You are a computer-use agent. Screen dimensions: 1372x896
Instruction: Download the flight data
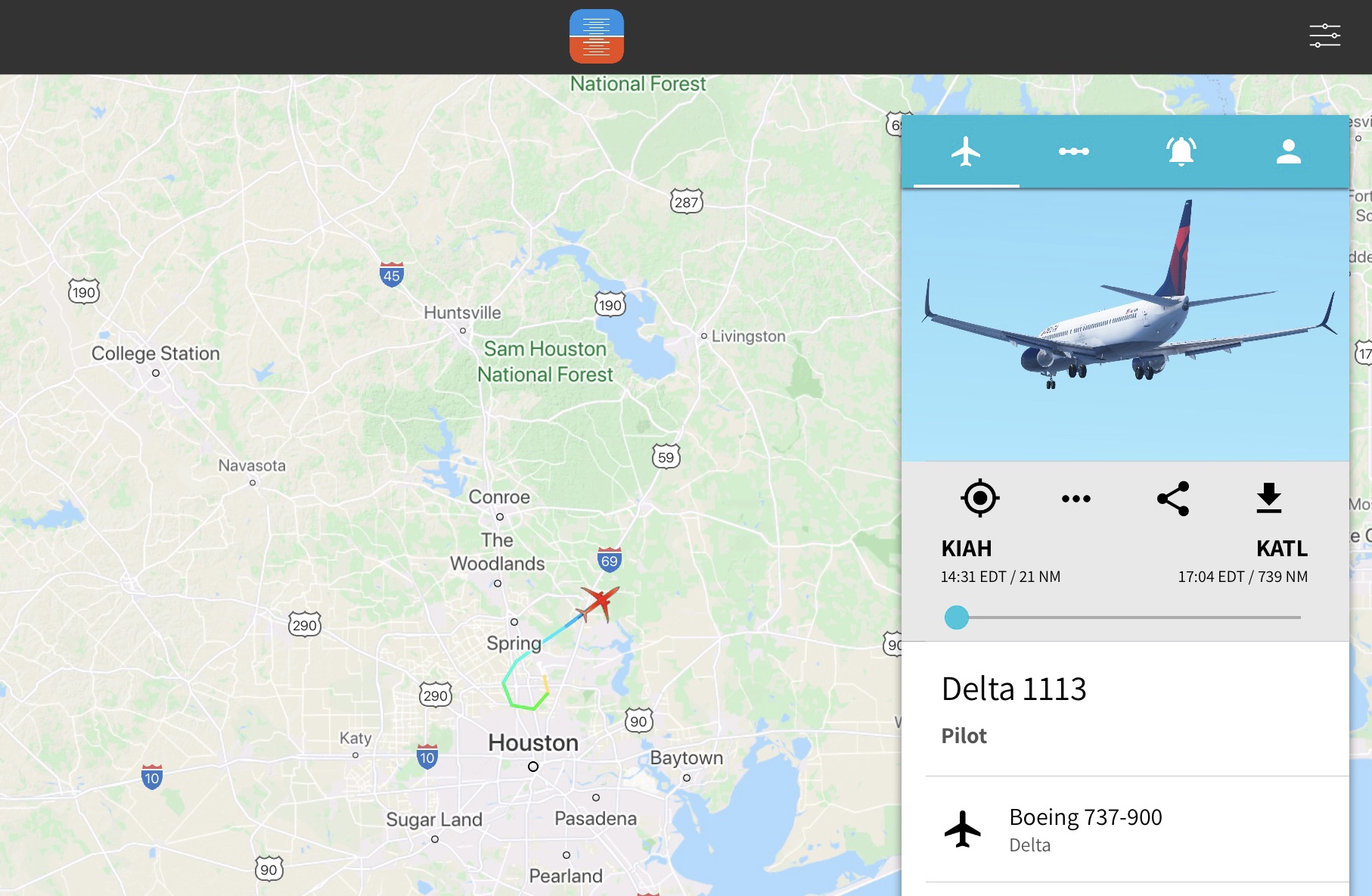[1268, 498]
